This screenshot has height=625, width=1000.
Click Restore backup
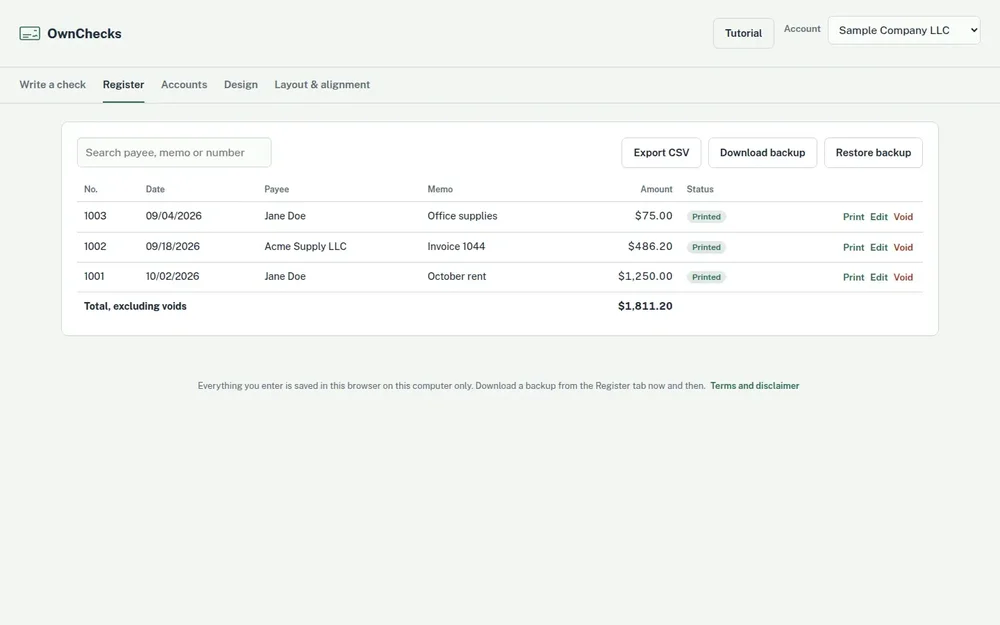(x=873, y=152)
